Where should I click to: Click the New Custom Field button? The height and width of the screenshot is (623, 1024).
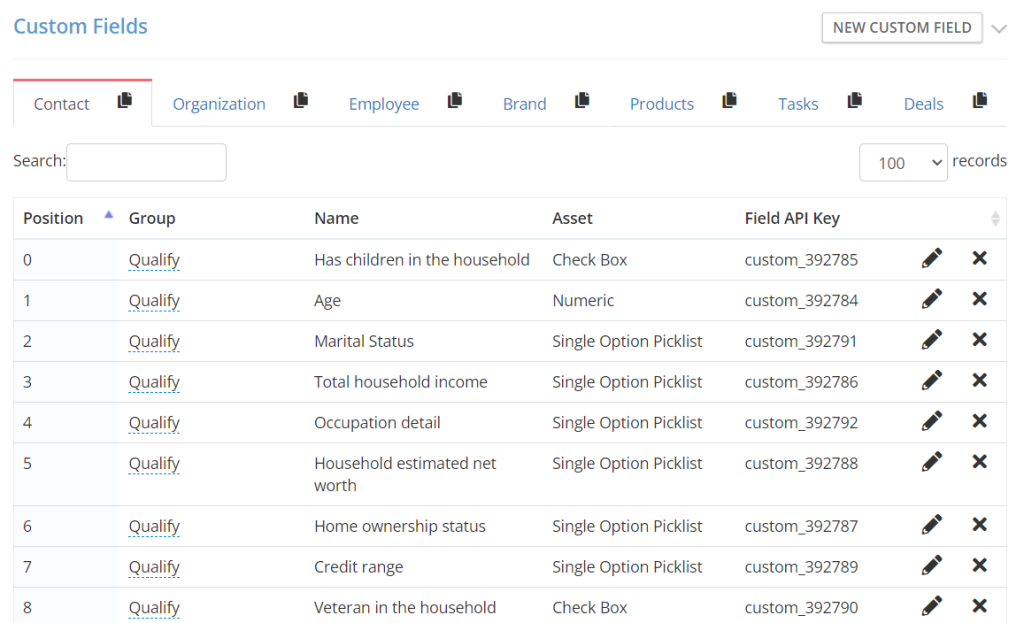click(901, 28)
